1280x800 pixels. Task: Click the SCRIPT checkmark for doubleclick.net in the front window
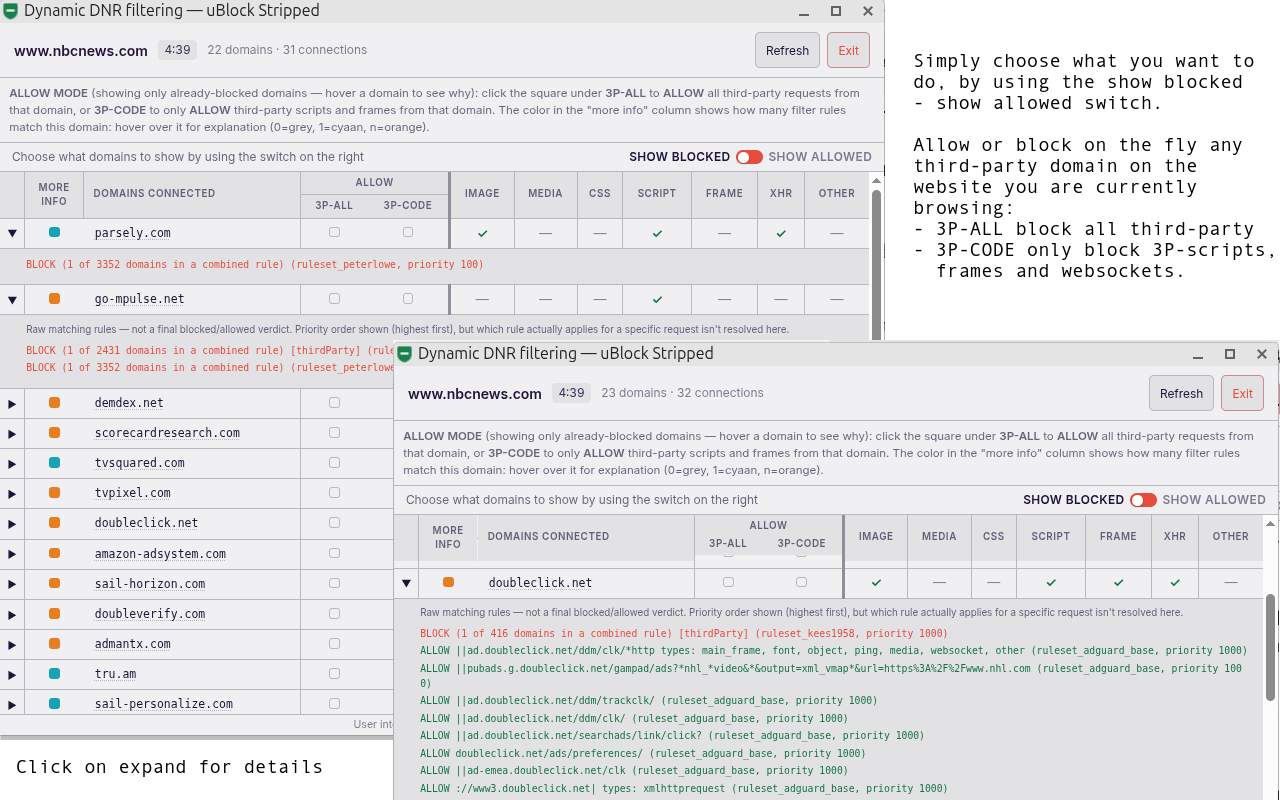(x=1051, y=582)
